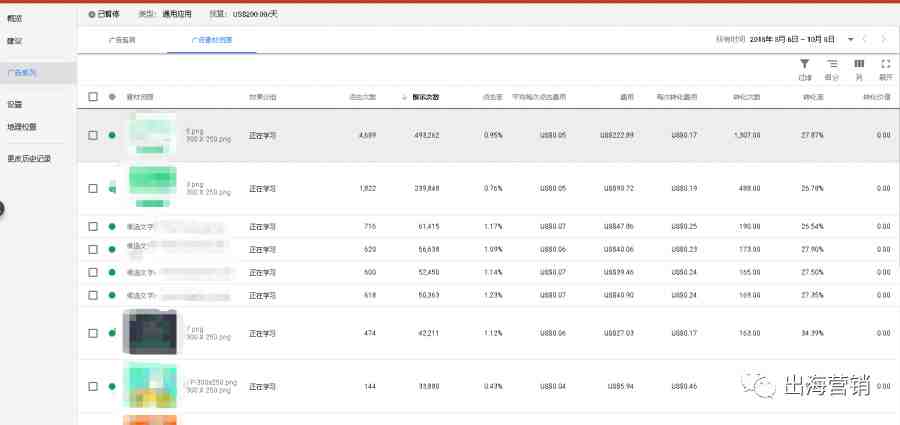This screenshot has height=425, width=900.
Task: Tick checkbox of row with 1,822 clicks
Action: pos(93,188)
